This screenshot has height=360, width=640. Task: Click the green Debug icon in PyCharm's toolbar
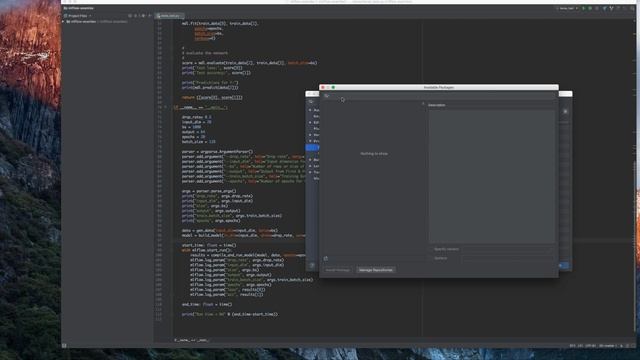click(590, 8)
